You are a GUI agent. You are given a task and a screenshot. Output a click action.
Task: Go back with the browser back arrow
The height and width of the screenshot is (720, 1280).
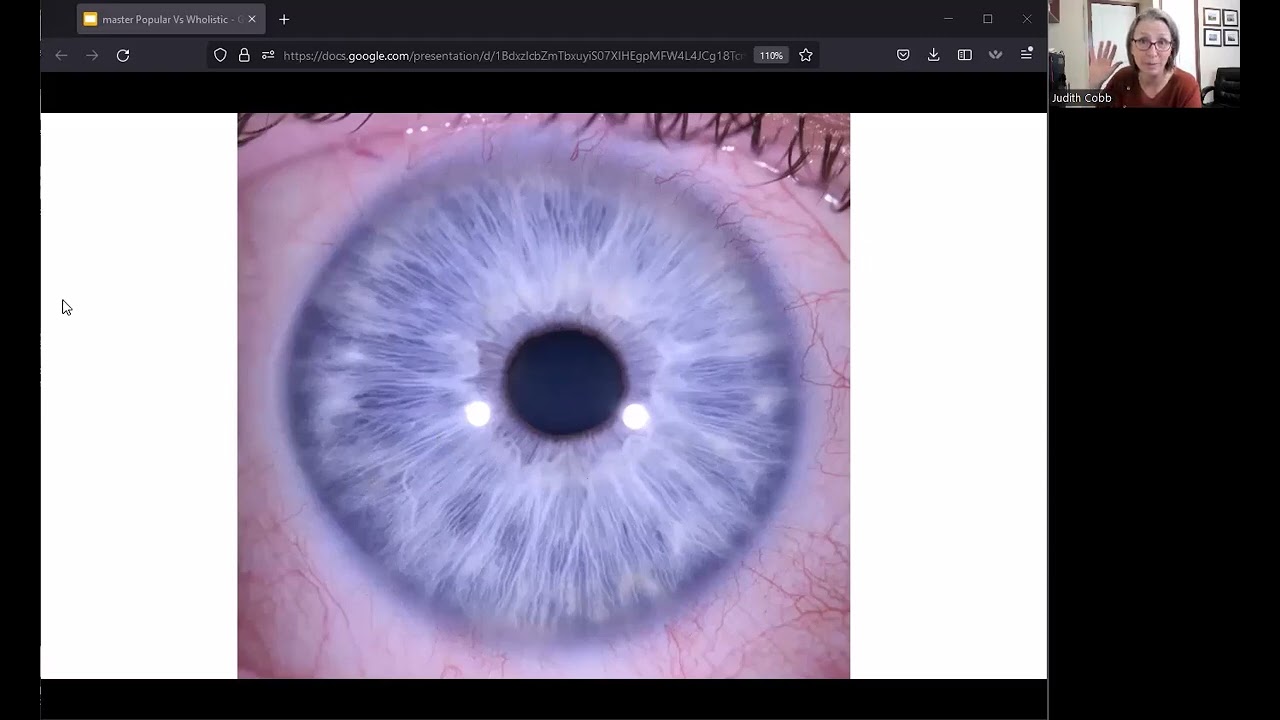[61, 56]
